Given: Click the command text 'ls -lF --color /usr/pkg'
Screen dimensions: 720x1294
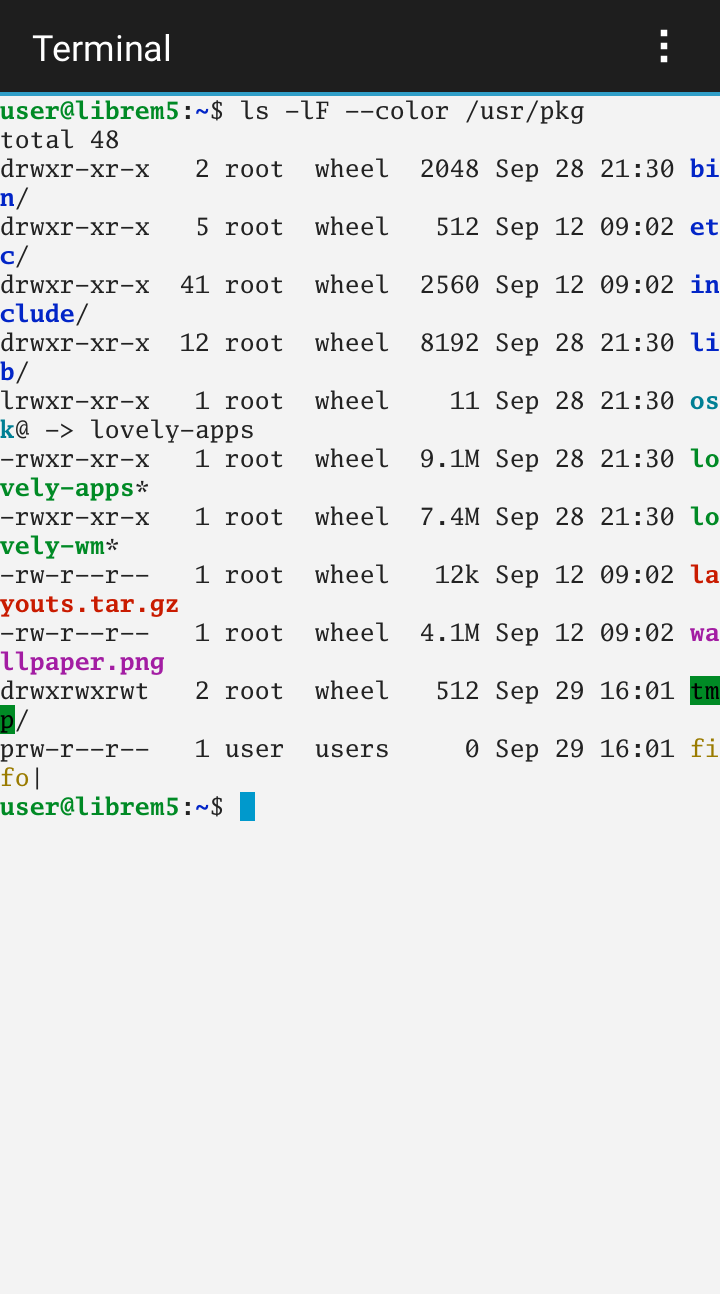Looking at the screenshot, I should (x=412, y=111).
